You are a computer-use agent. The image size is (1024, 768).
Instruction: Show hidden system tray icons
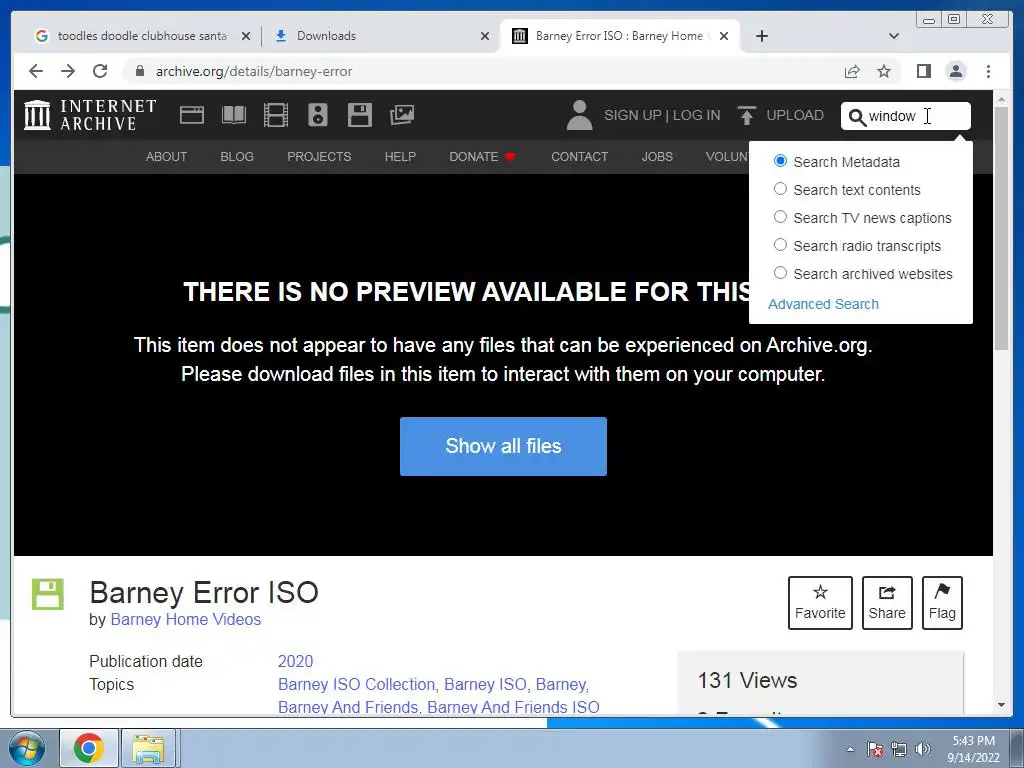click(850, 749)
